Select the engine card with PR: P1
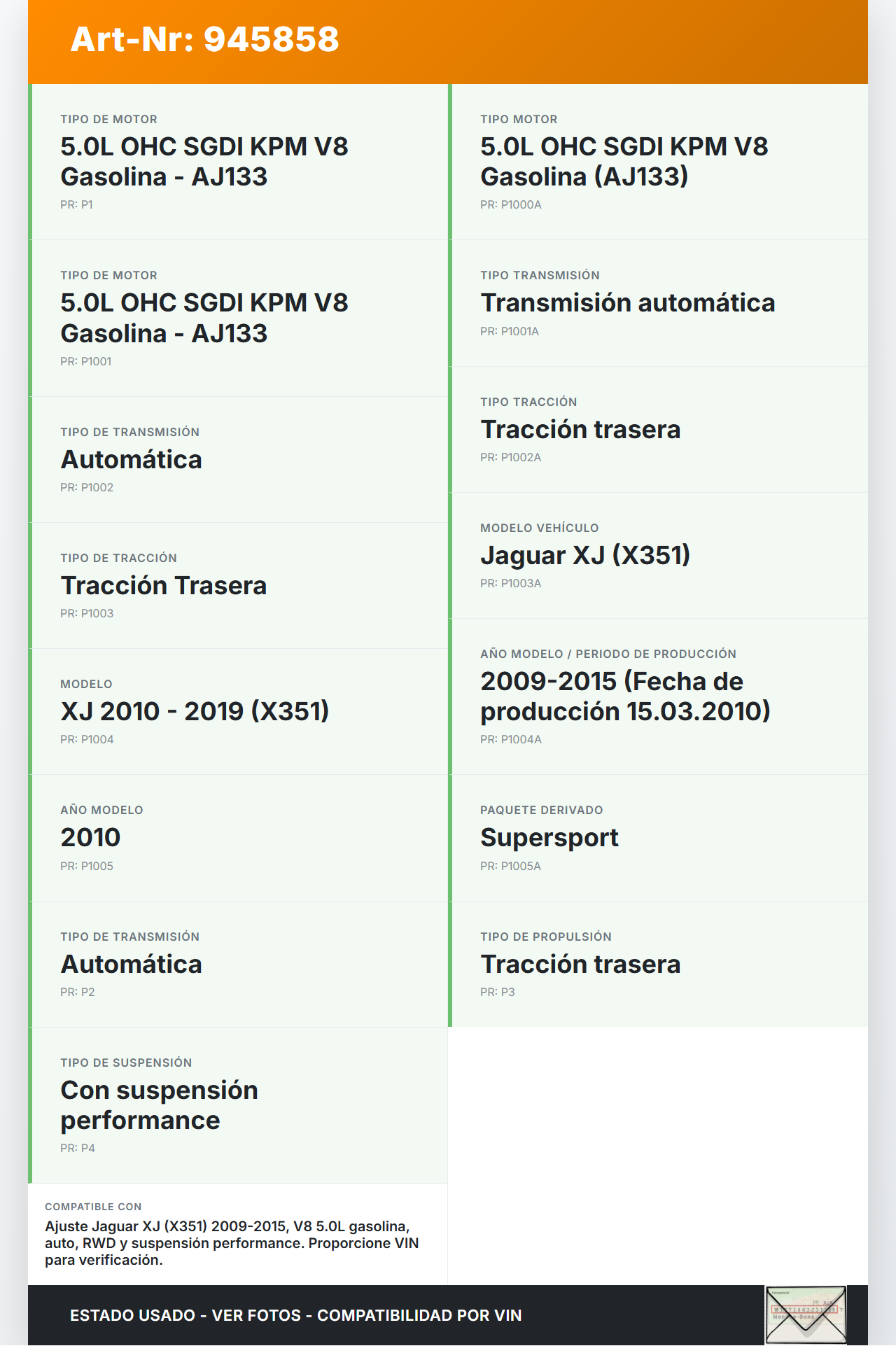The image size is (896, 1346). click(238, 162)
